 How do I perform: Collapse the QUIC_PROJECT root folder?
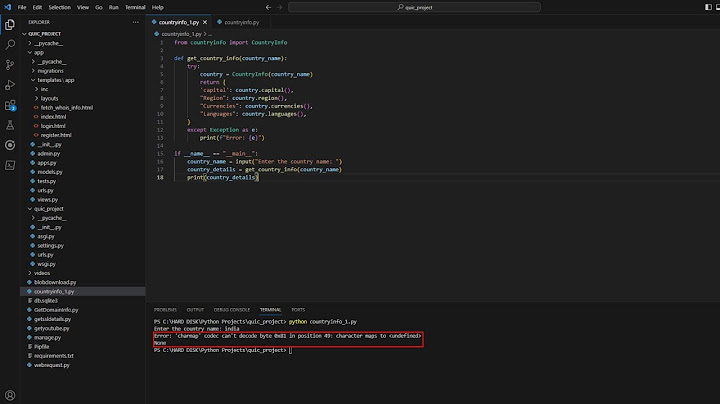[24, 33]
